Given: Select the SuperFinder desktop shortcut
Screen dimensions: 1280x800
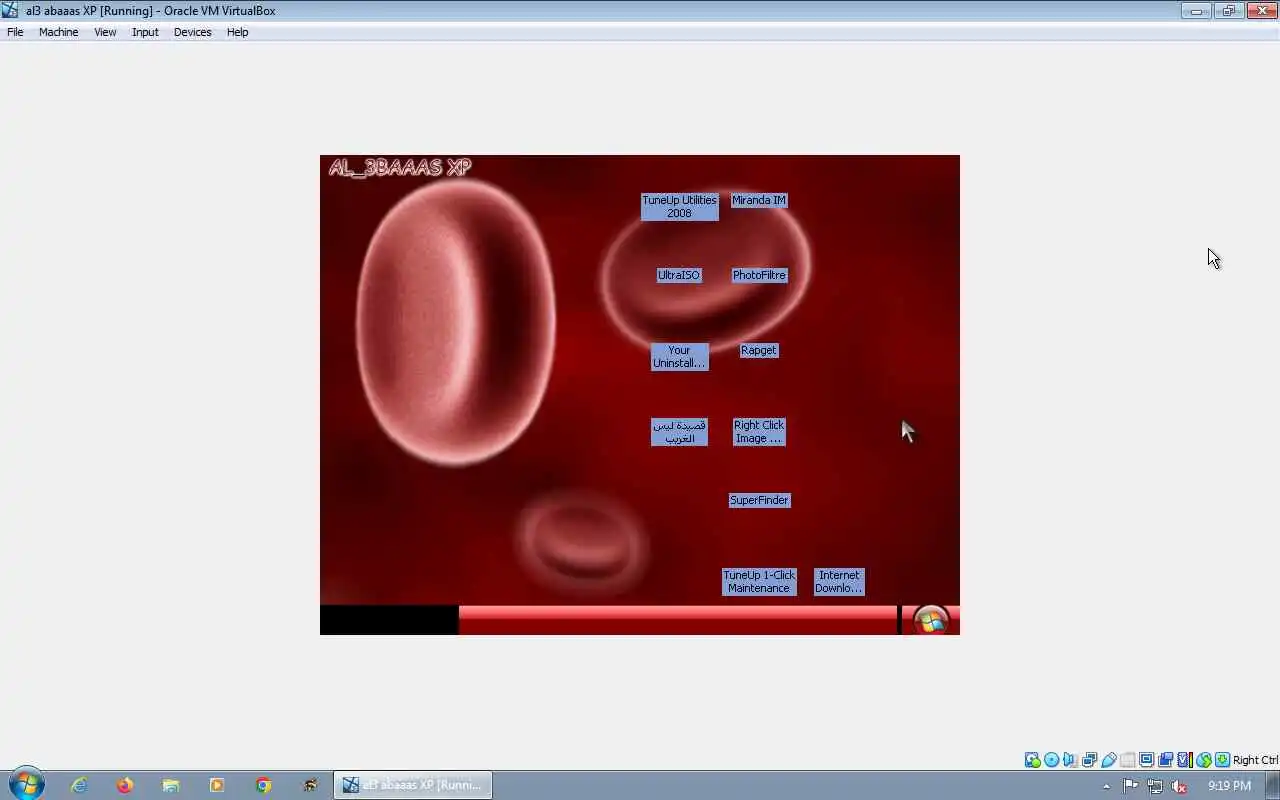Looking at the screenshot, I should (759, 500).
